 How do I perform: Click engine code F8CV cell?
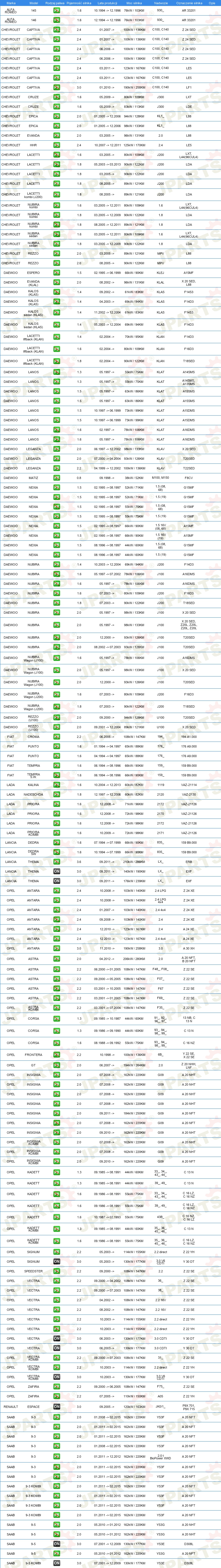click(x=189, y=478)
